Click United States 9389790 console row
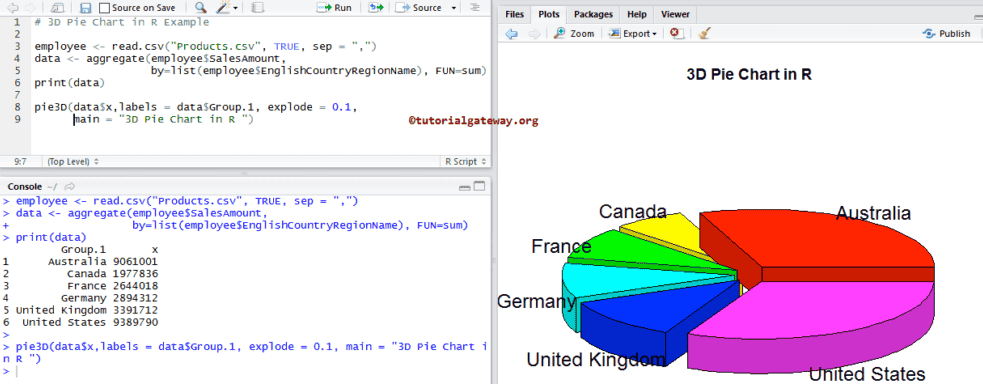The image size is (983, 384). click(x=80, y=323)
